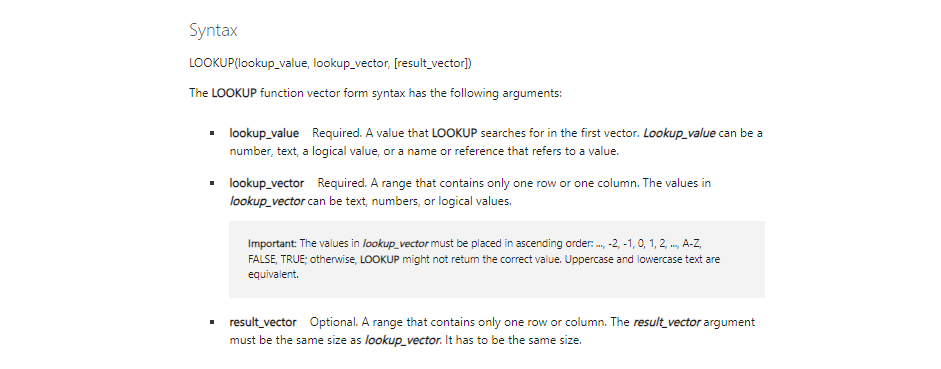Image resolution: width=941 pixels, height=369 pixels.
Task: Select the bold result_vector term
Action: [263, 322]
